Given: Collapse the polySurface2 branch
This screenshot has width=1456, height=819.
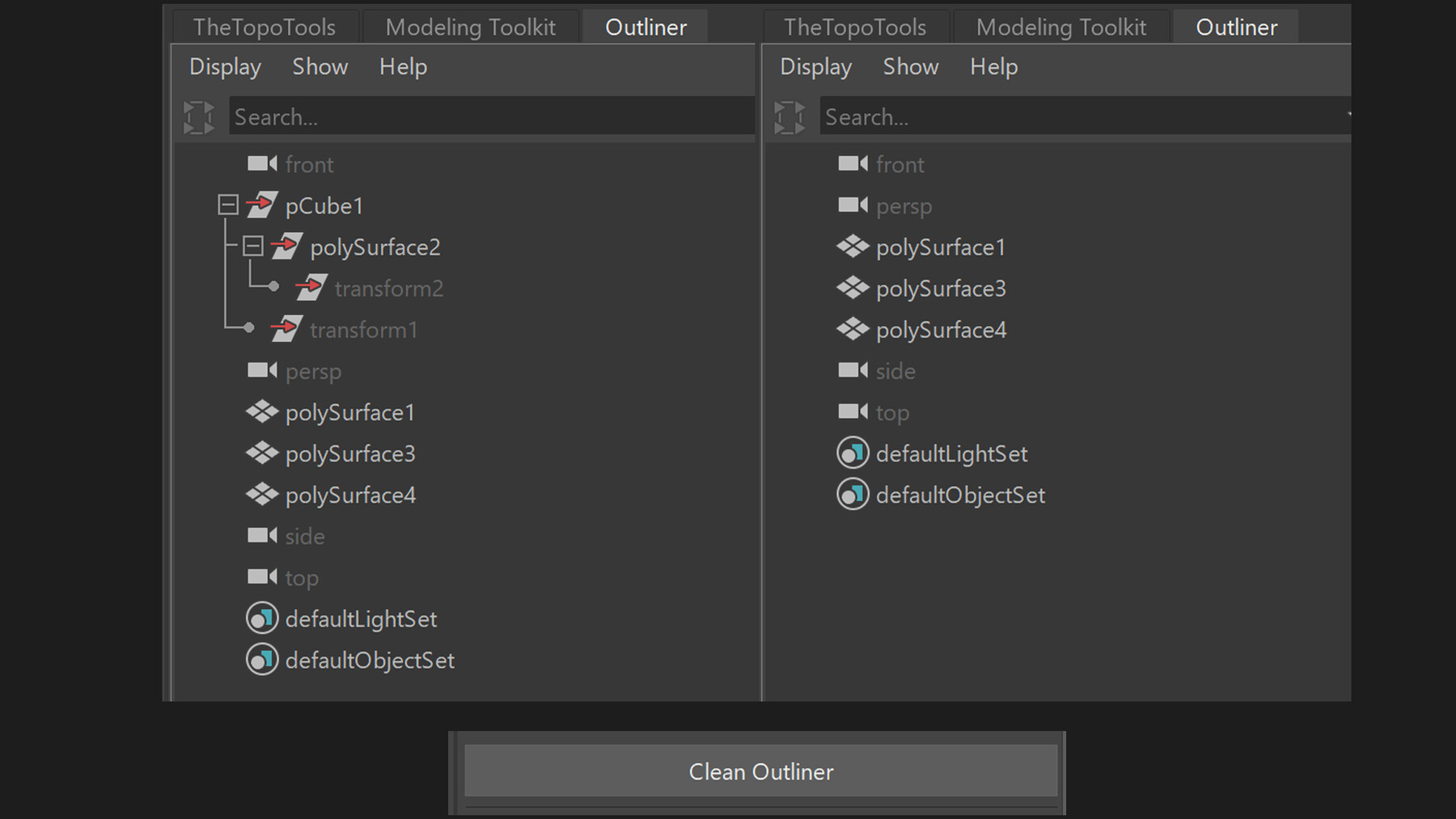Looking at the screenshot, I should pos(253,246).
